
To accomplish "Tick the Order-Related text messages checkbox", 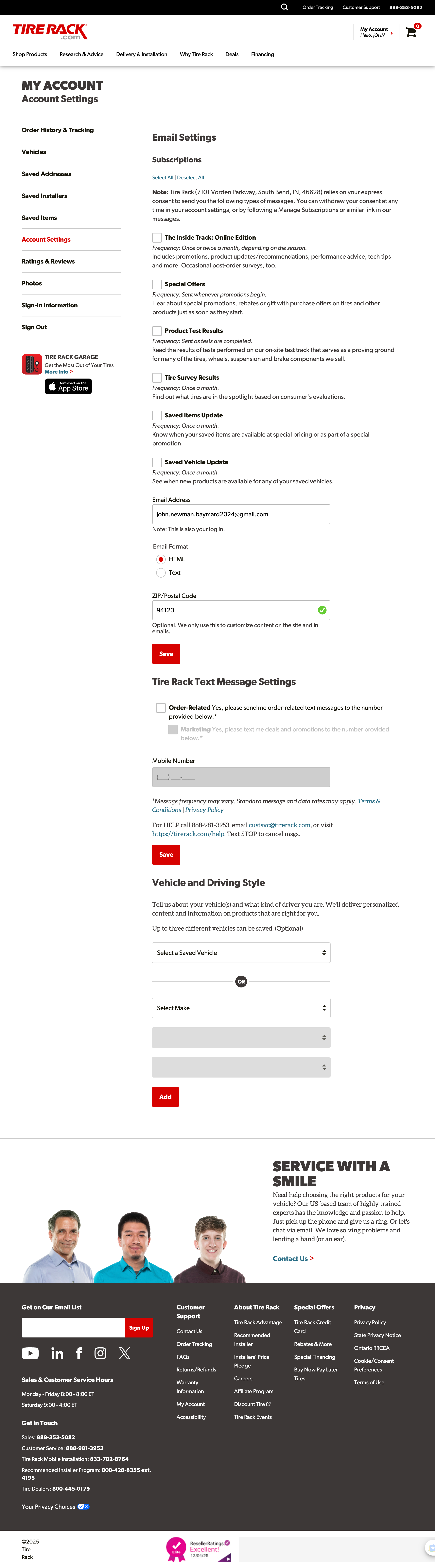I will 161,708.
